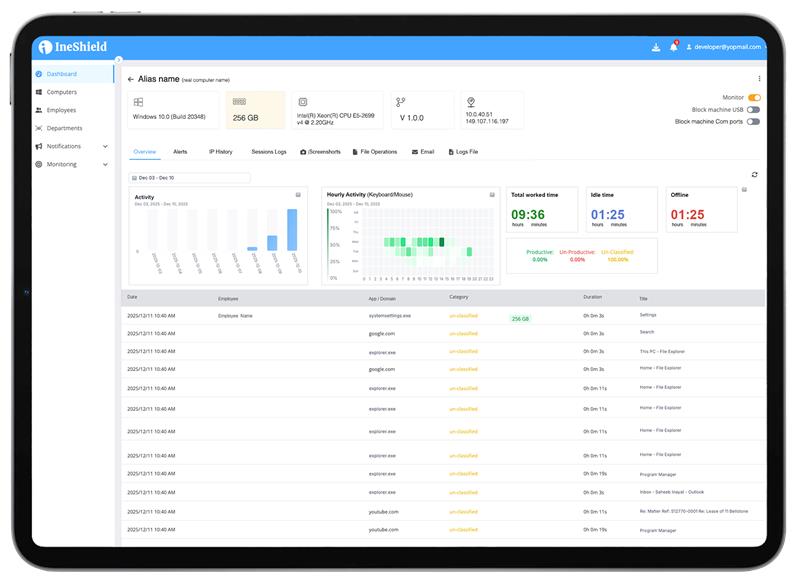Image resolution: width=800 pixels, height=580 pixels.
Task: Toggle the Monitor switch off
Action: pyautogui.click(x=754, y=98)
